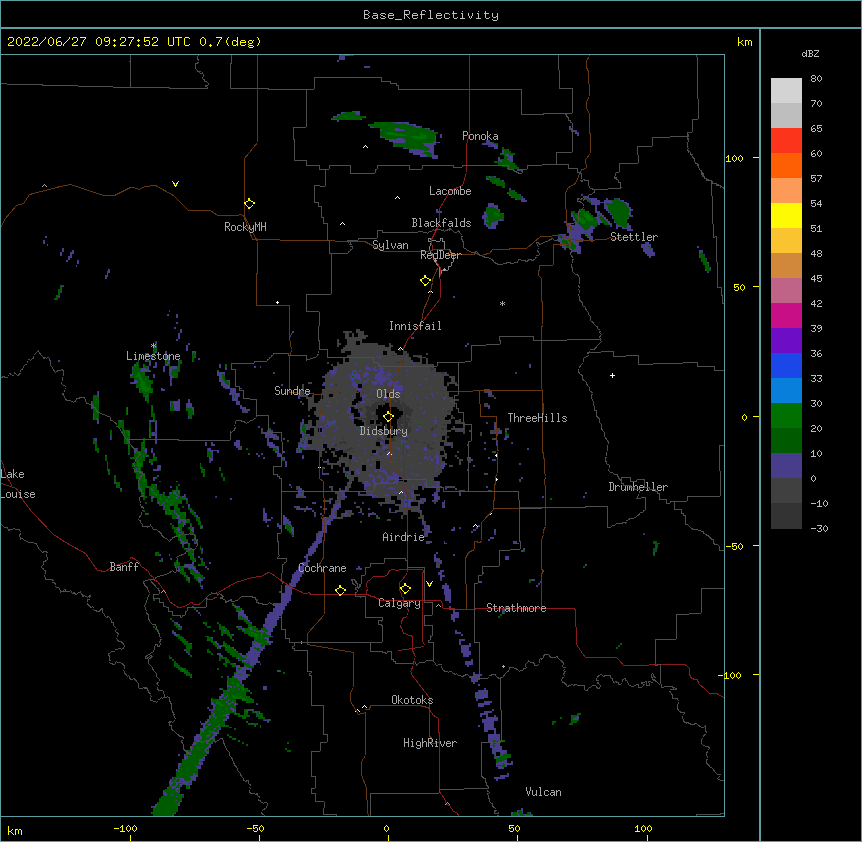Click the yellow diamond marker south of RedDeer
Screen dimensions: 862x842
(x=426, y=281)
